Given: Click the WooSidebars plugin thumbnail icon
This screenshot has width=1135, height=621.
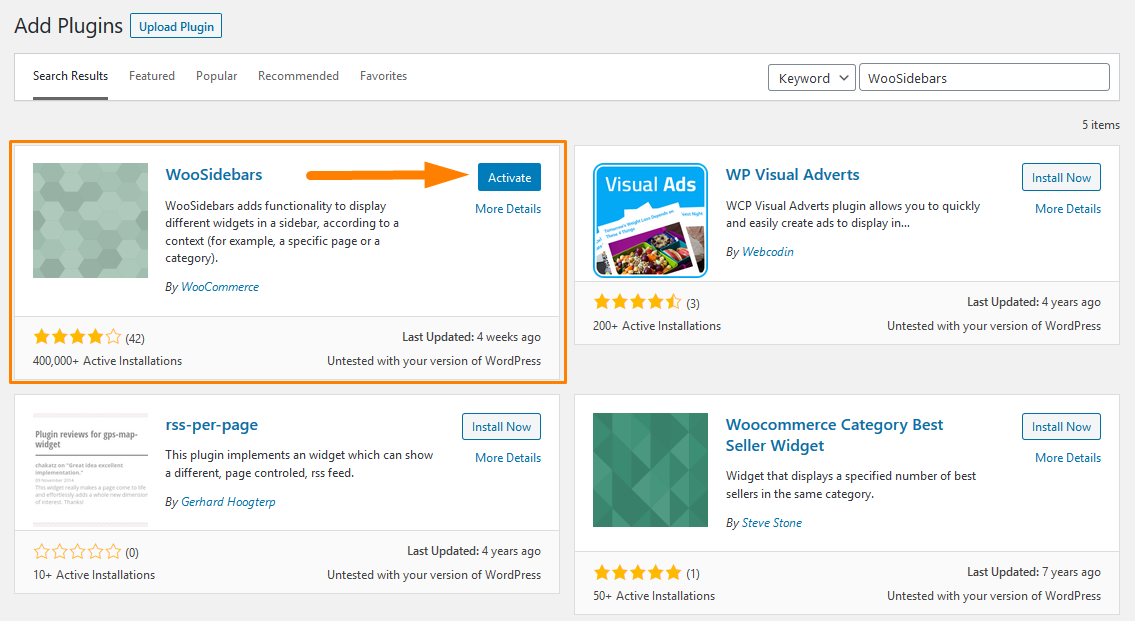Looking at the screenshot, I should pos(90,220).
